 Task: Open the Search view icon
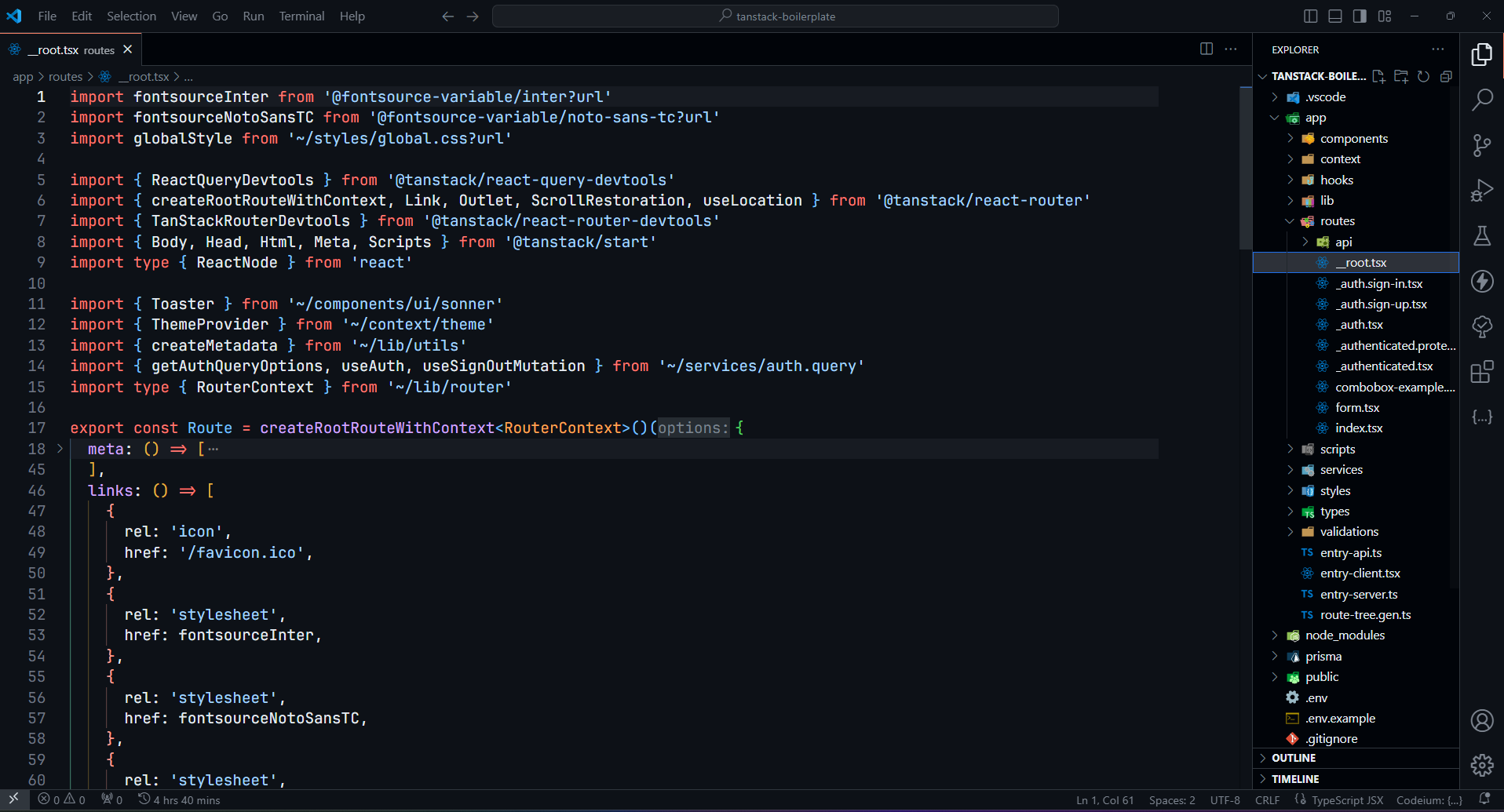point(1482,100)
